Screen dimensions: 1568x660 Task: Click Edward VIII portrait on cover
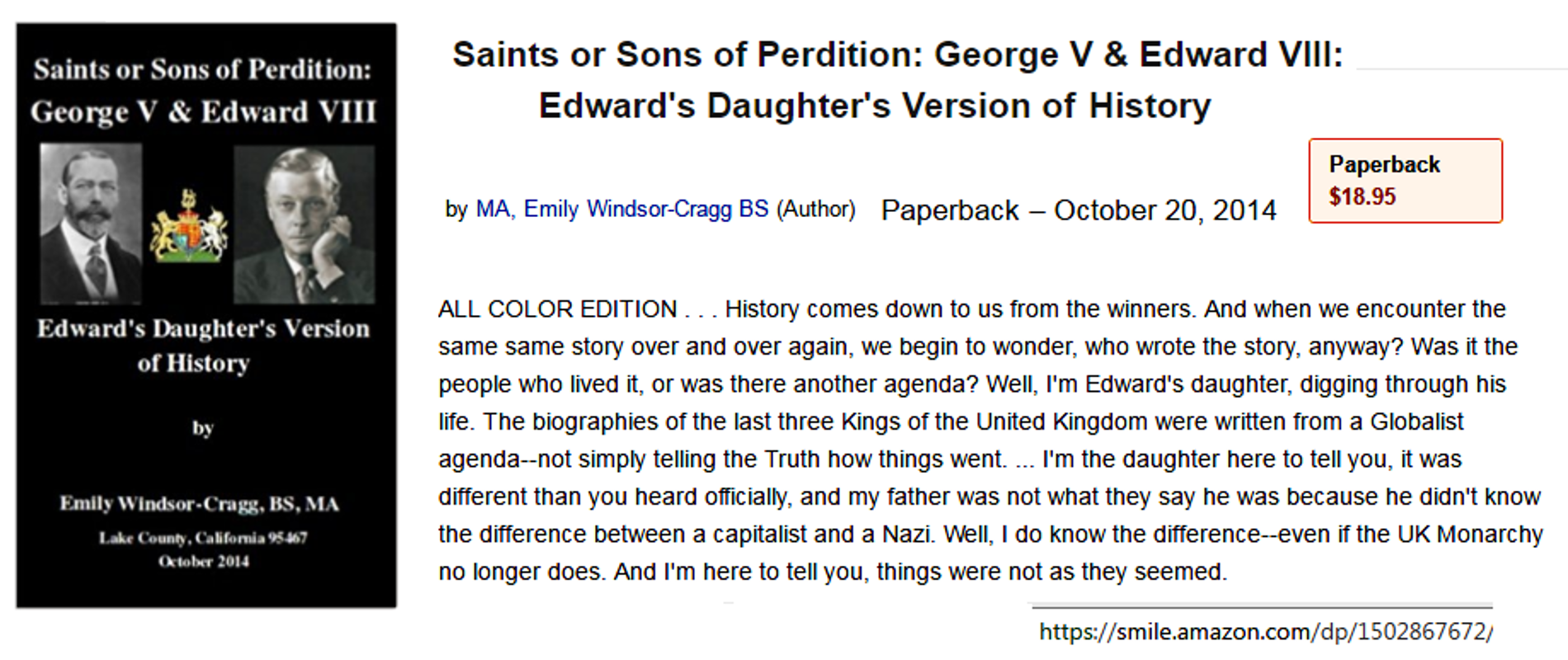(x=304, y=224)
